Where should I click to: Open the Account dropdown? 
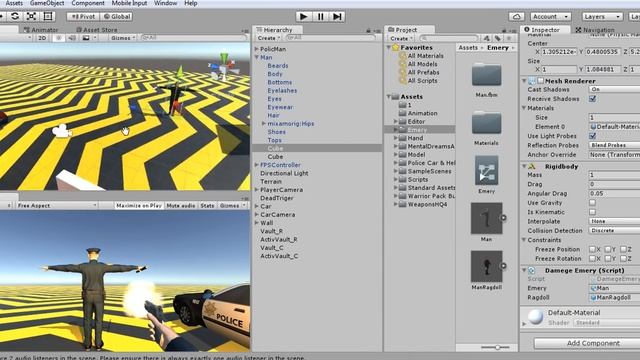pyautogui.click(x=550, y=17)
